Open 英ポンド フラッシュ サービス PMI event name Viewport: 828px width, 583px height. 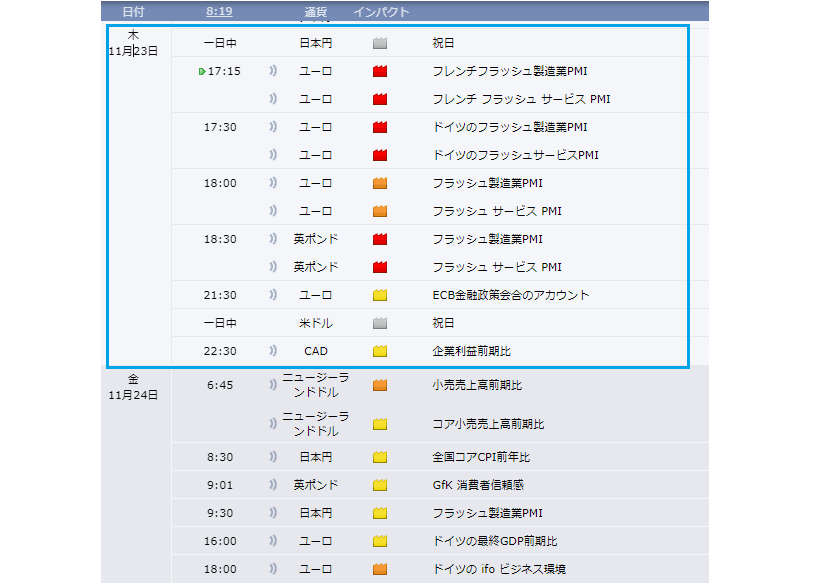tap(497, 267)
